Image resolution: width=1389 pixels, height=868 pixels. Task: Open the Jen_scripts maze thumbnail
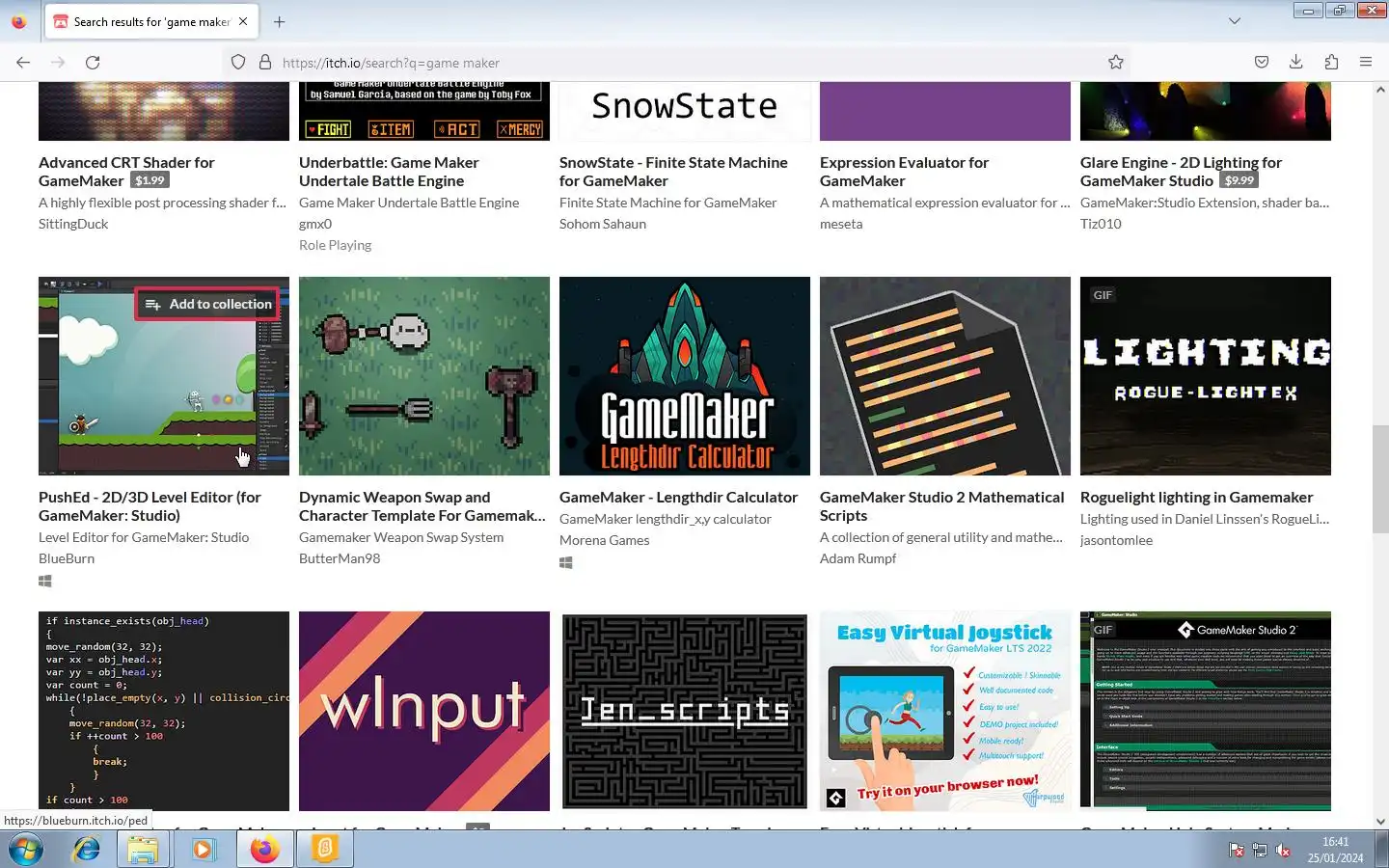click(685, 711)
